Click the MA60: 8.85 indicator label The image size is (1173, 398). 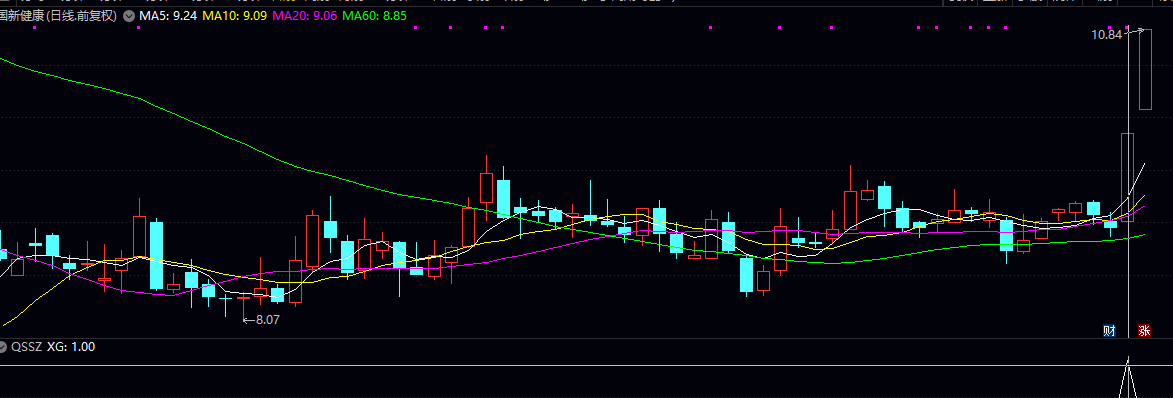(x=374, y=16)
